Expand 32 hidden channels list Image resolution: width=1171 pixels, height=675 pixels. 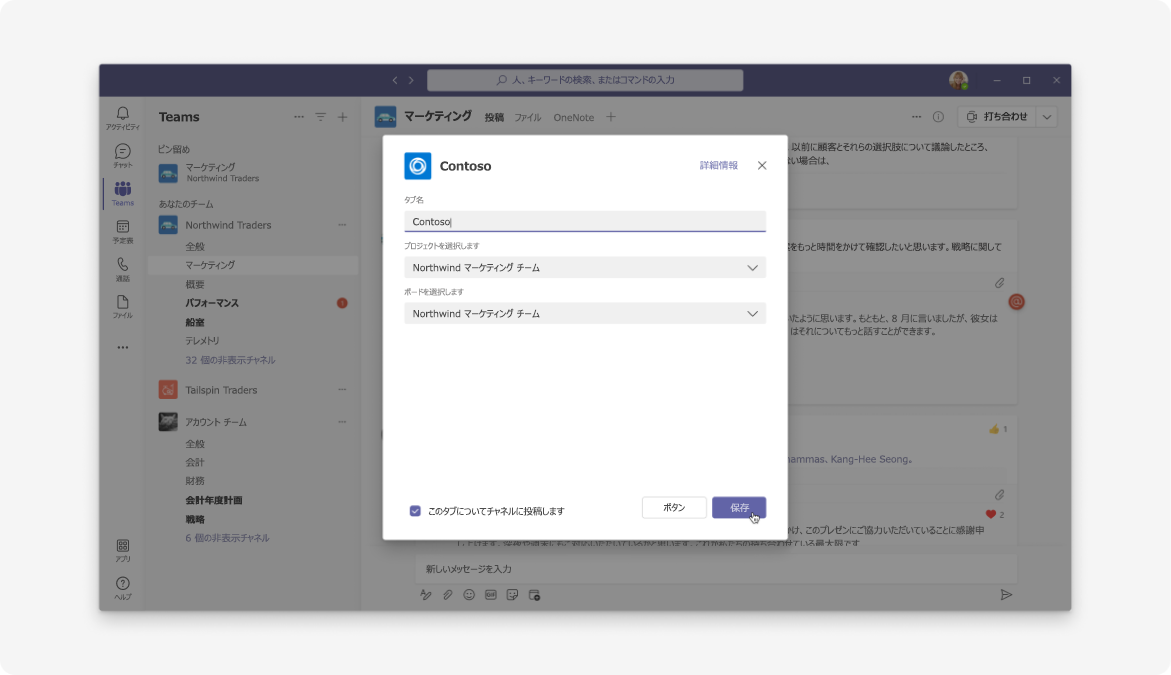point(230,360)
